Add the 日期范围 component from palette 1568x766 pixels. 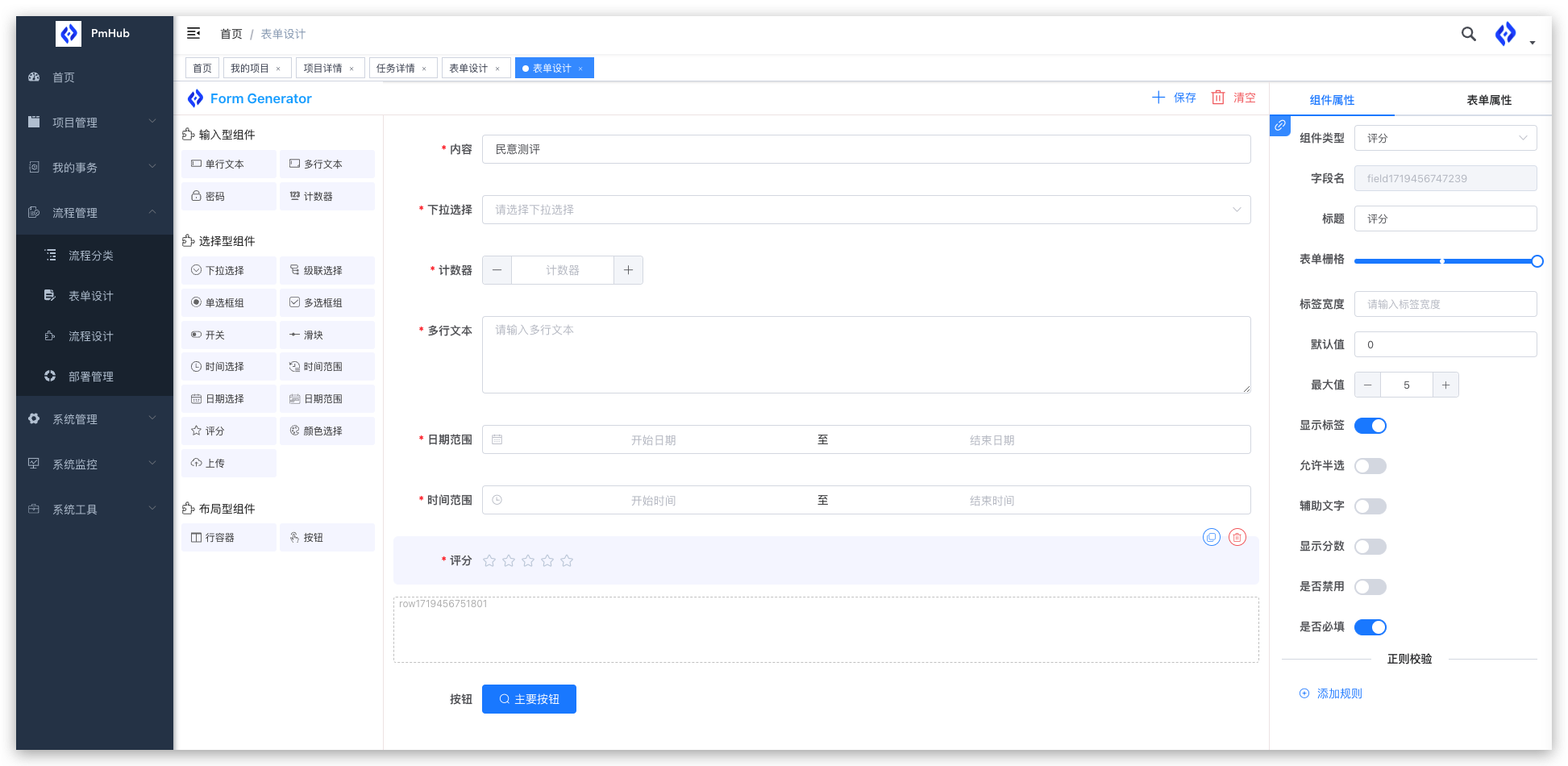[x=327, y=398]
